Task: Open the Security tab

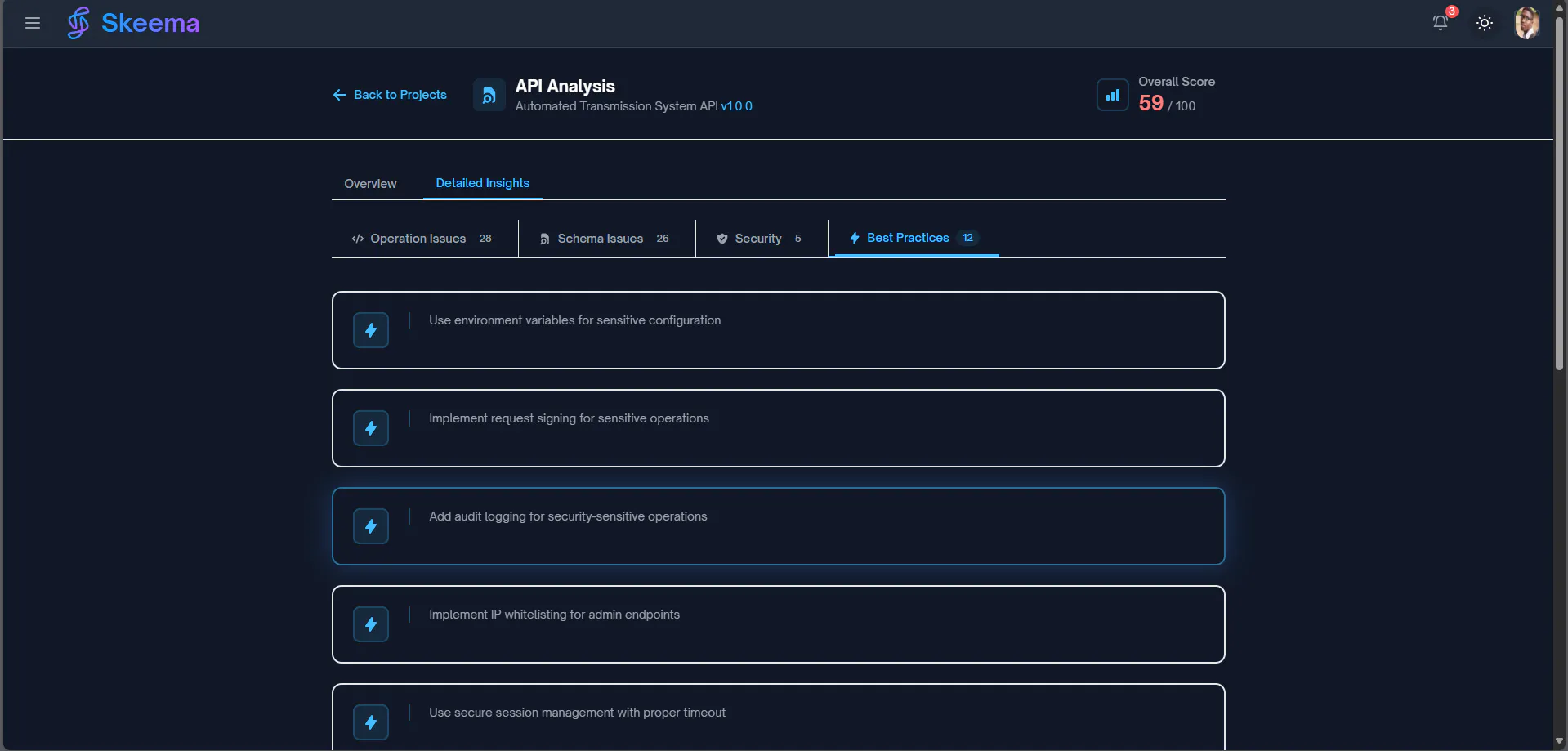Action: click(759, 239)
